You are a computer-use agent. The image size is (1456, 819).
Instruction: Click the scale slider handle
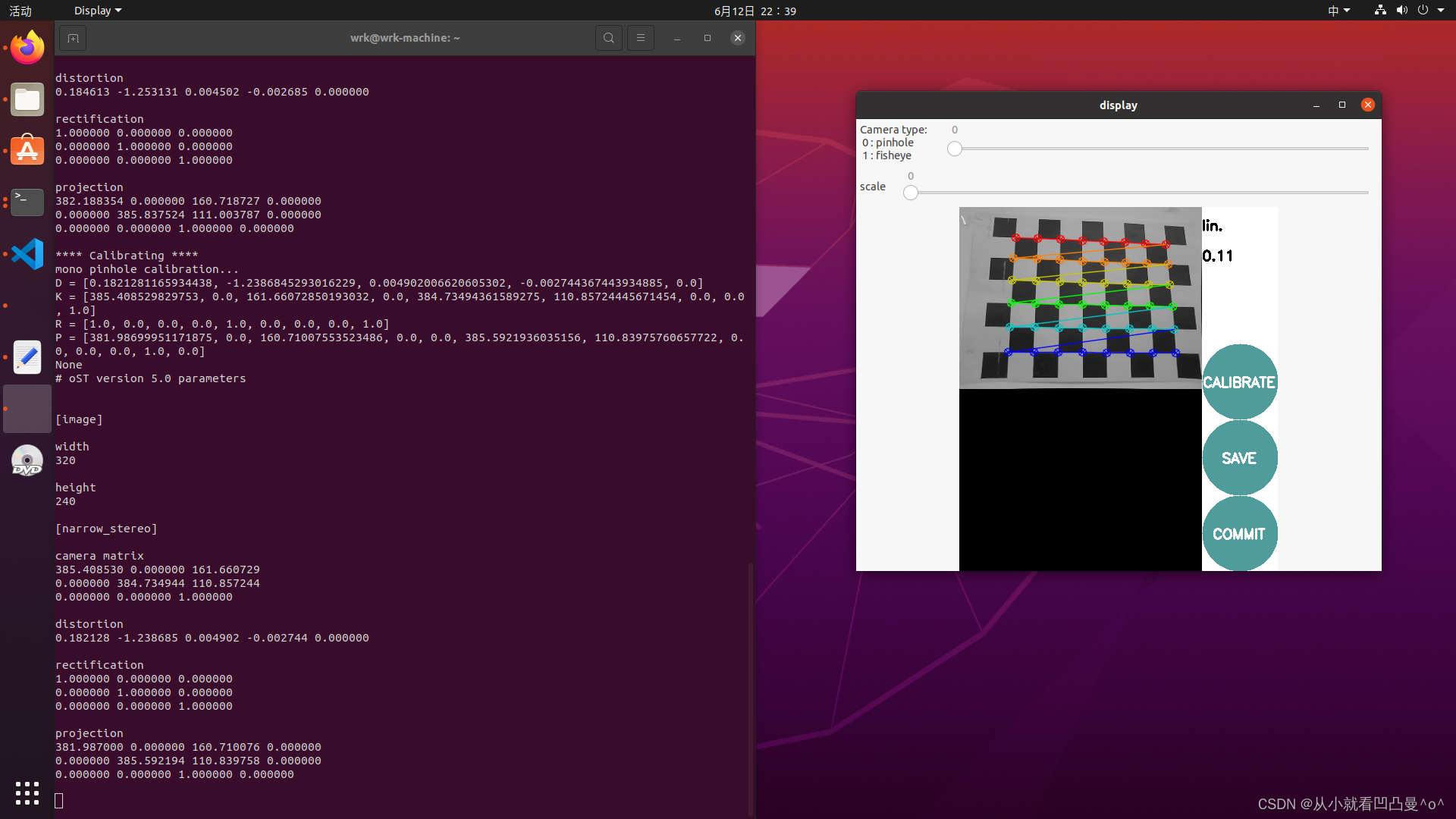(x=911, y=193)
